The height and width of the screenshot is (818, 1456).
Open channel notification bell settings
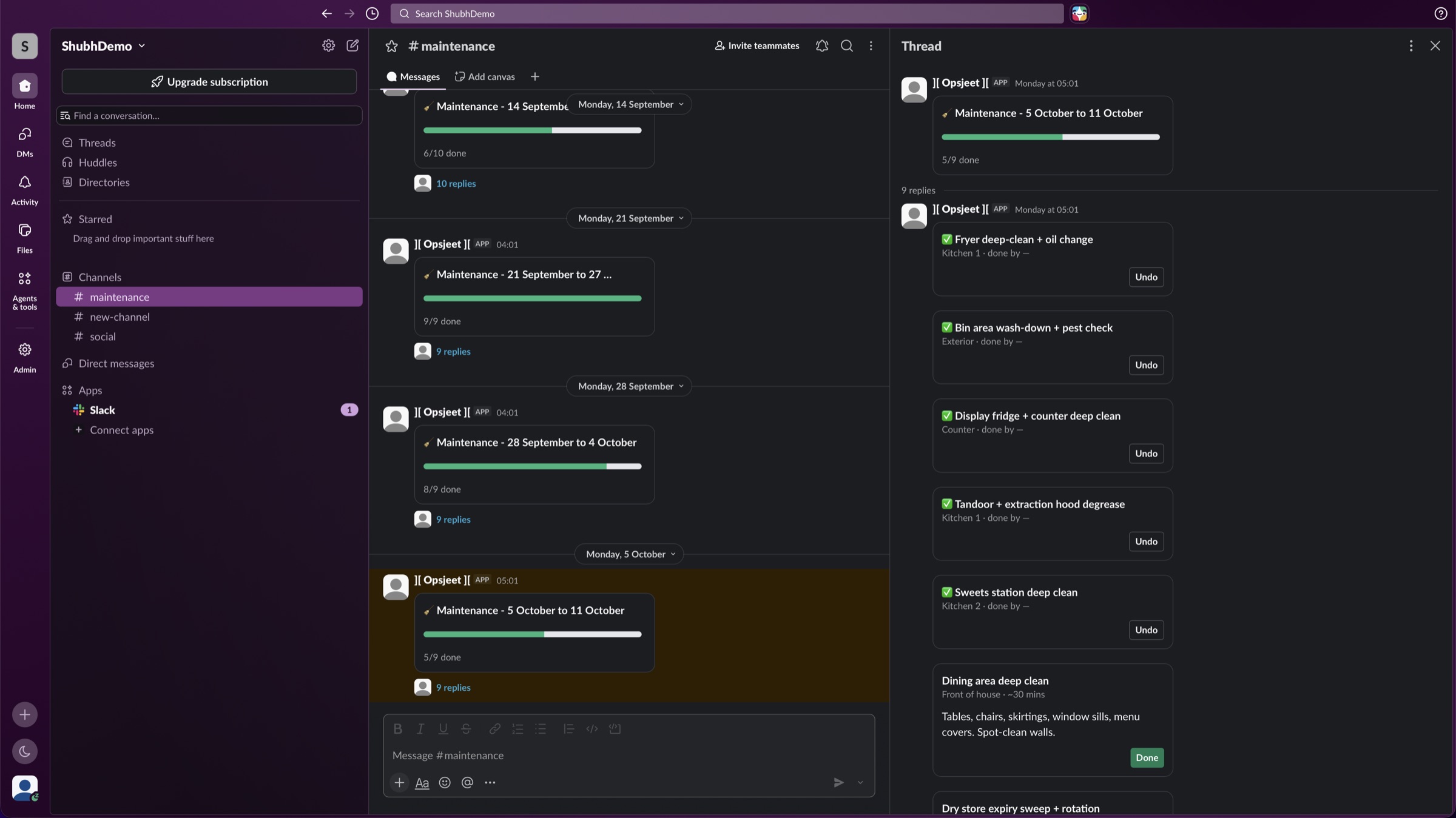[x=822, y=45]
